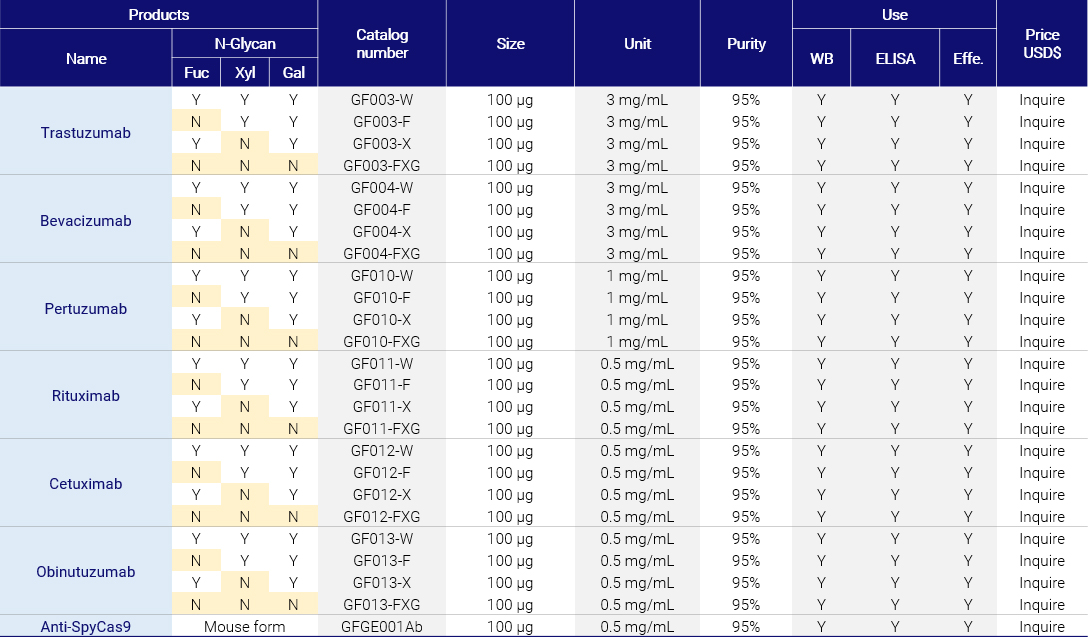Screen dimensions: 1088x637
Task: Click the 1 mg/mL unit for GF010-X
Action: tap(637, 320)
